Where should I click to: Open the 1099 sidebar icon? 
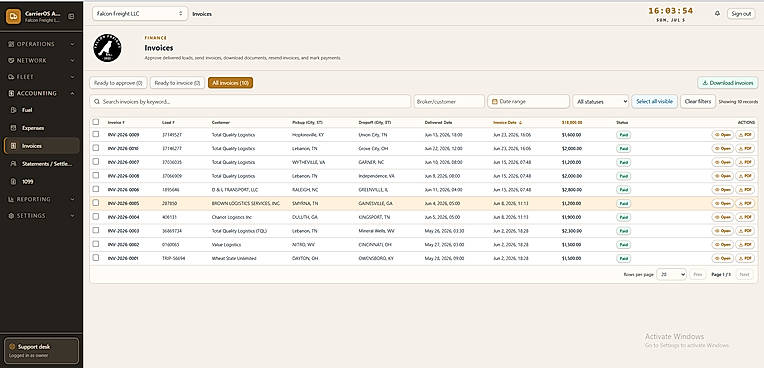pyautogui.click(x=14, y=181)
